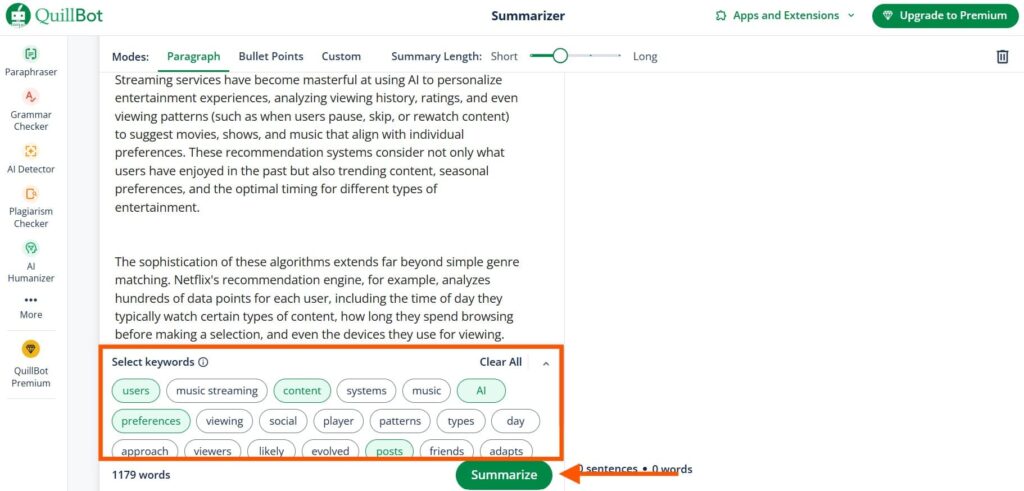Deselect the 'users' keyword chip
The image size is (1024, 491).
click(136, 391)
